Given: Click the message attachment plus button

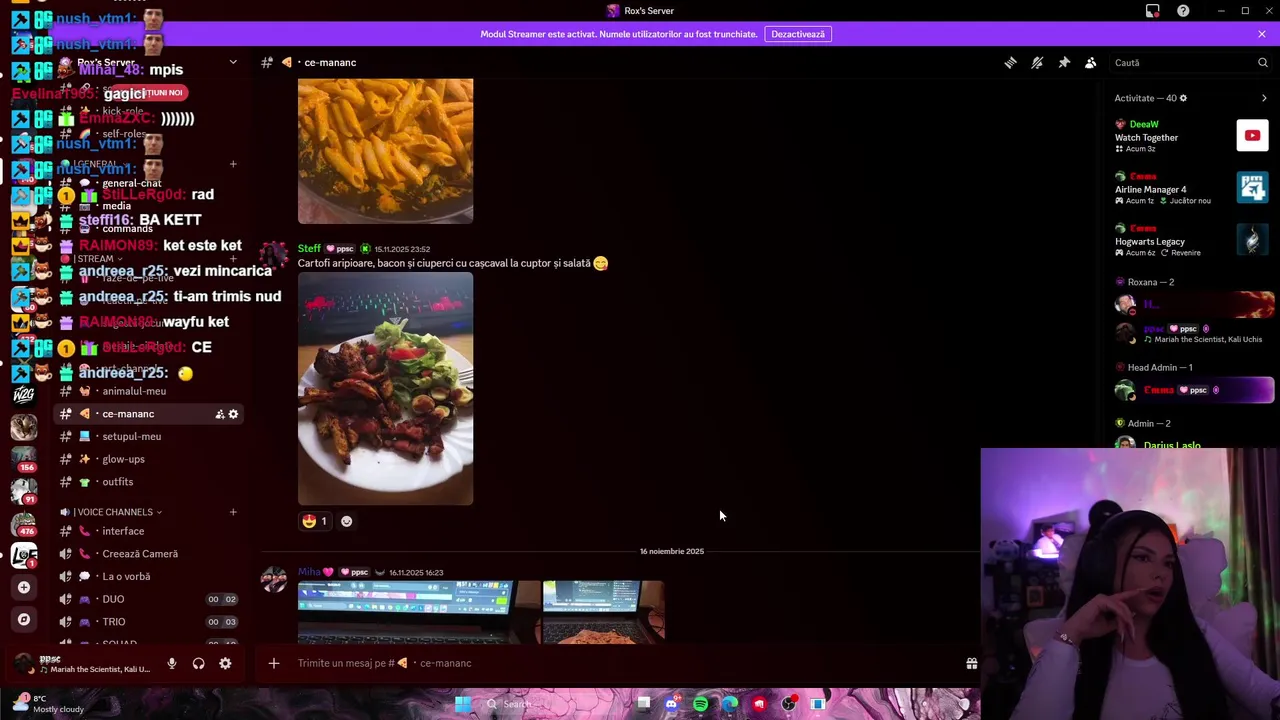Looking at the screenshot, I should (273, 663).
